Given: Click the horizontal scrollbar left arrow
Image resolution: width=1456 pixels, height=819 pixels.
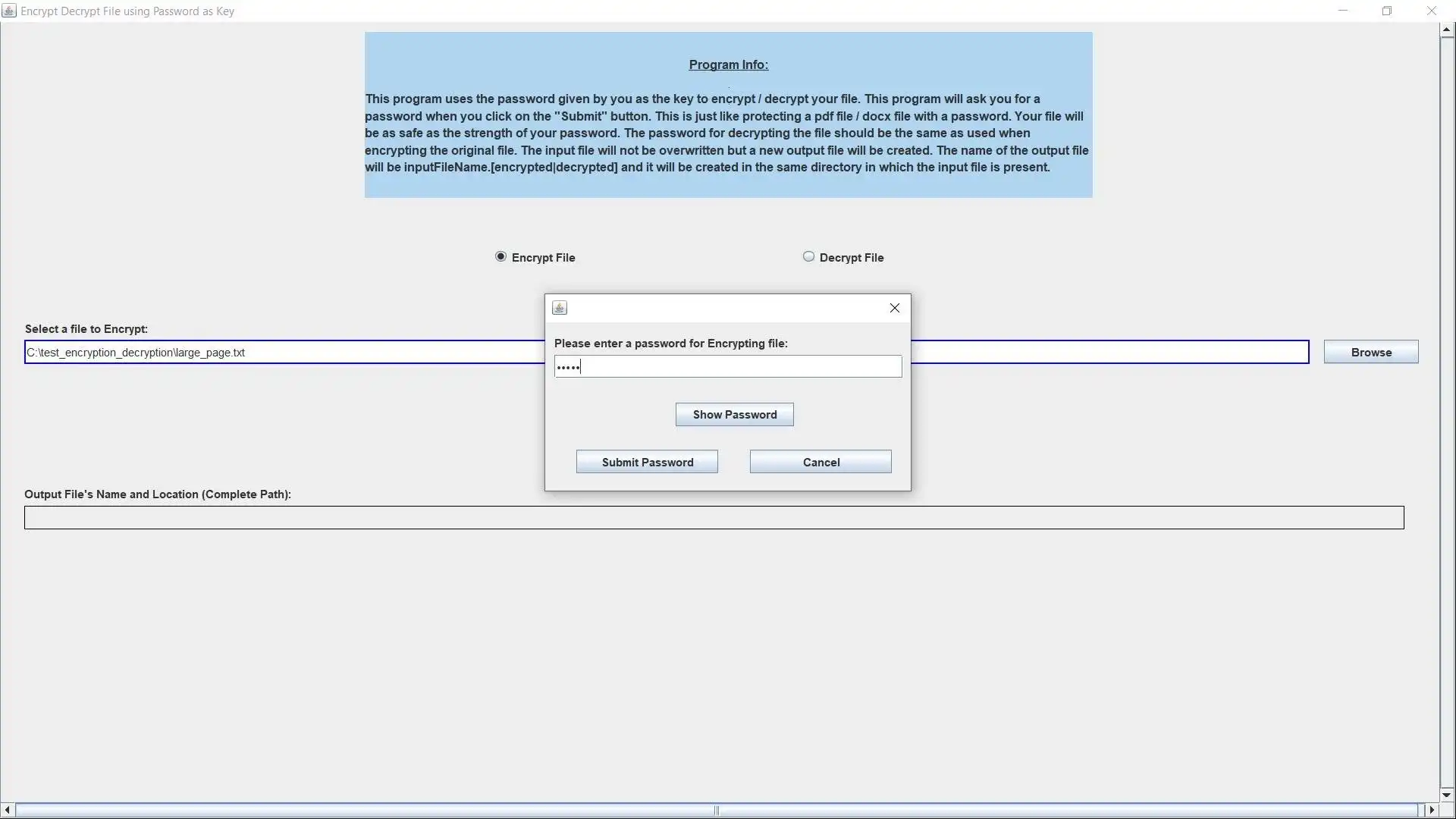Looking at the screenshot, I should point(8,809).
